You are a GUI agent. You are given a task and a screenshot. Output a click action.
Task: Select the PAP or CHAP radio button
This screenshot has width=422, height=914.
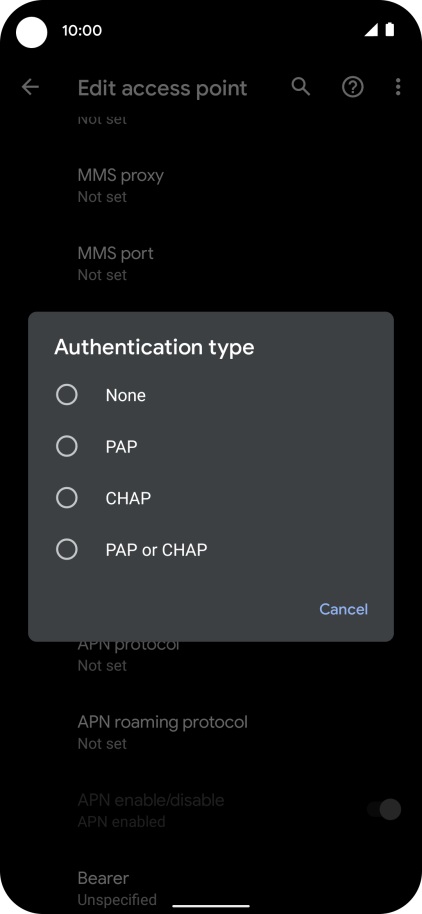pyautogui.click(x=66, y=549)
